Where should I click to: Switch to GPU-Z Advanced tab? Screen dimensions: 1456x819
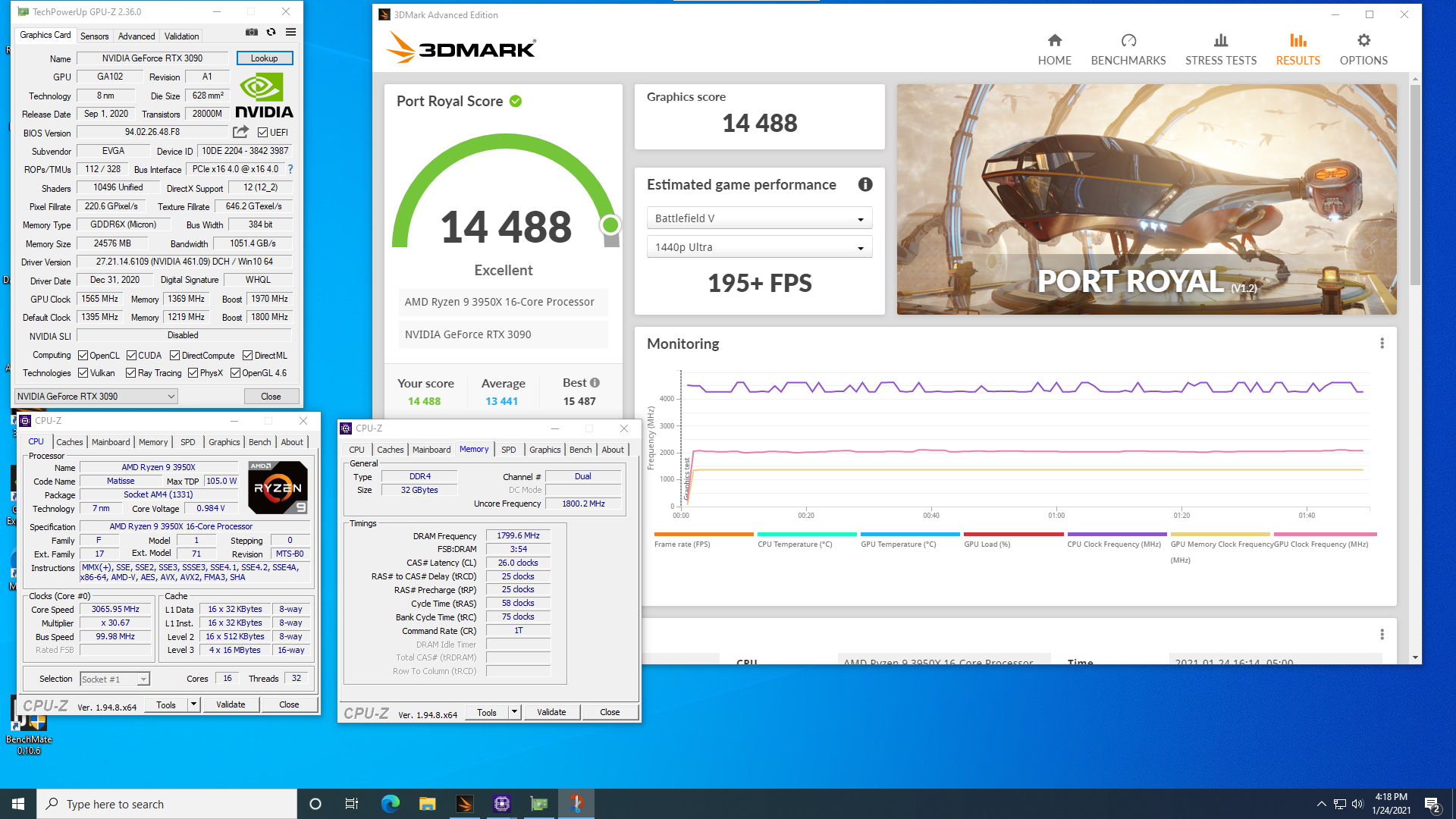tap(136, 36)
